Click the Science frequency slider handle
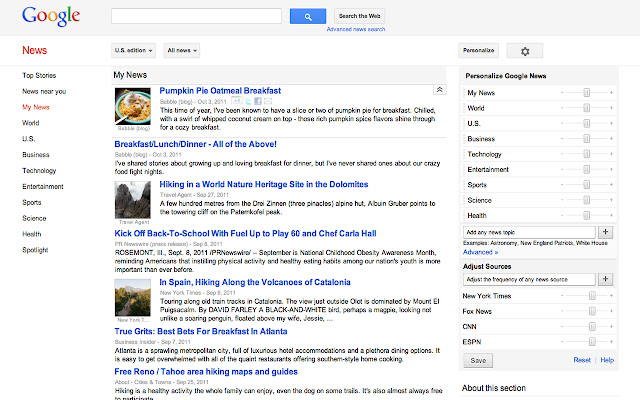The image size is (640, 400). tap(587, 200)
